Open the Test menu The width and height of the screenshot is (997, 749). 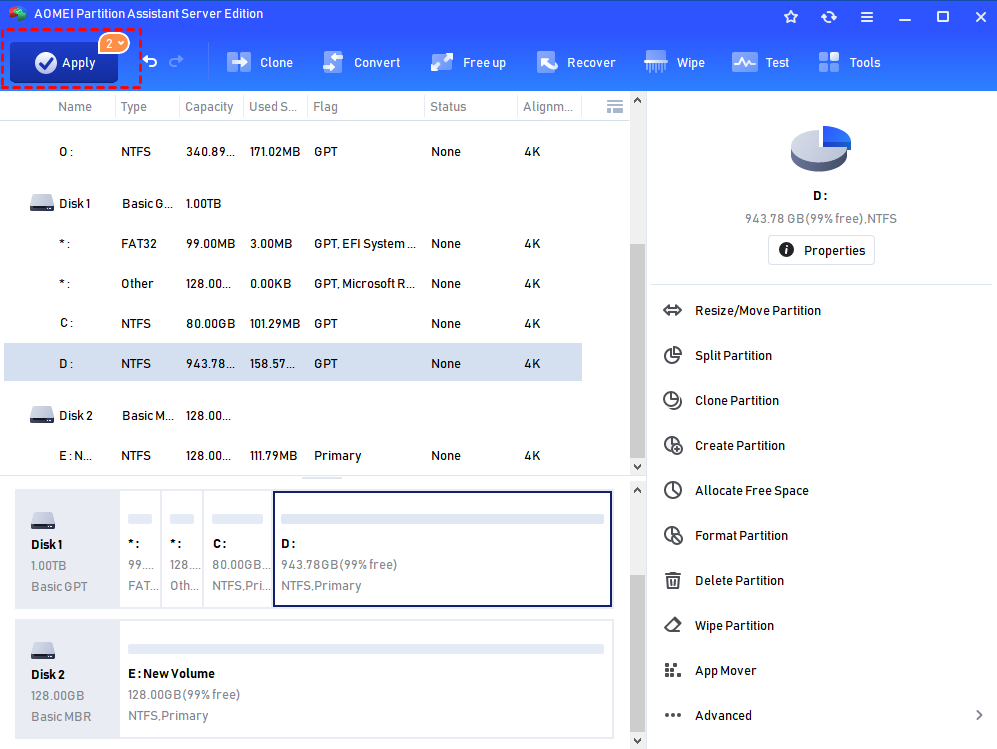[760, 62]
